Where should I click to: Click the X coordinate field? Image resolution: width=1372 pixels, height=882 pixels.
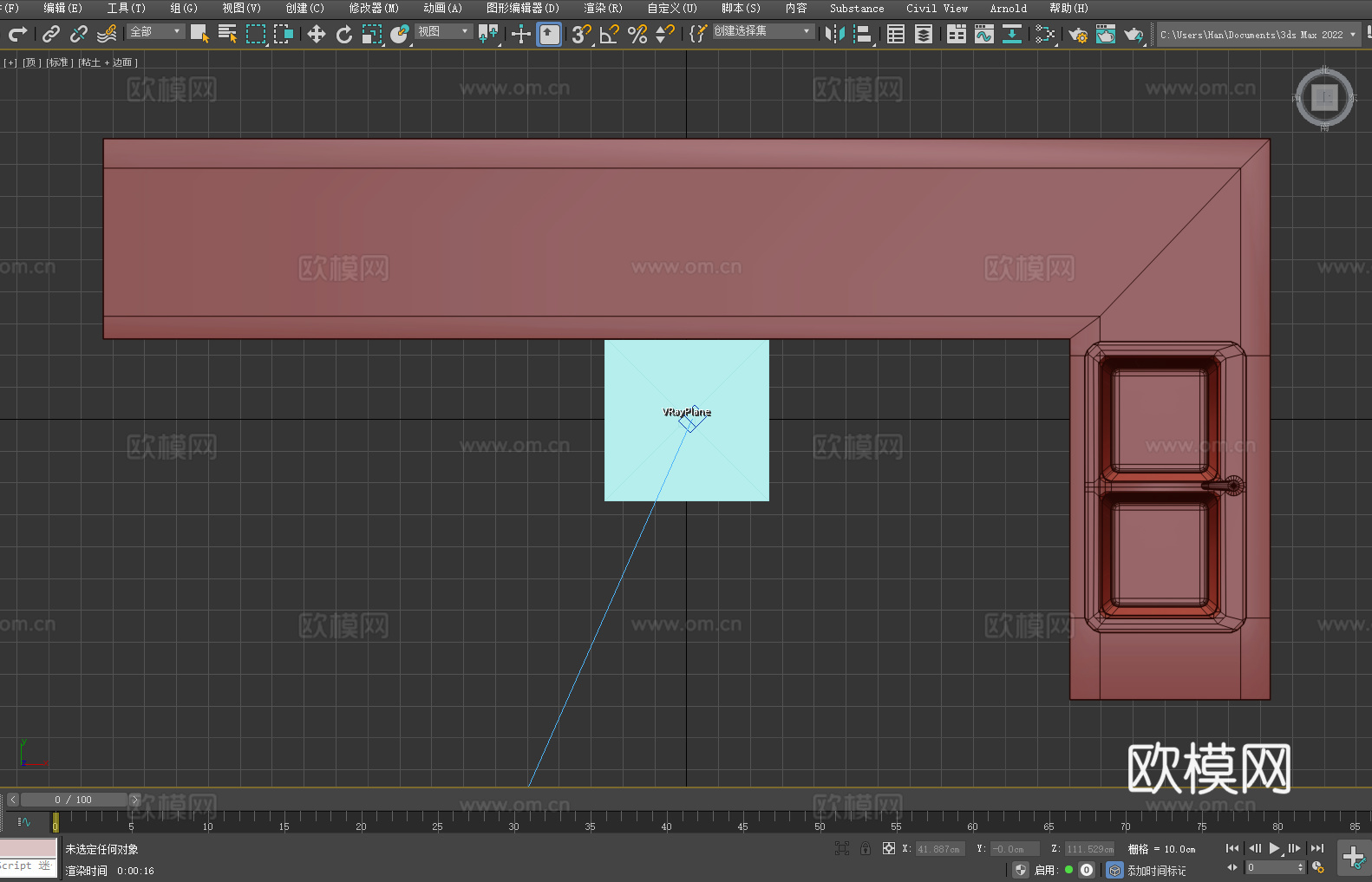coord(940,849)
